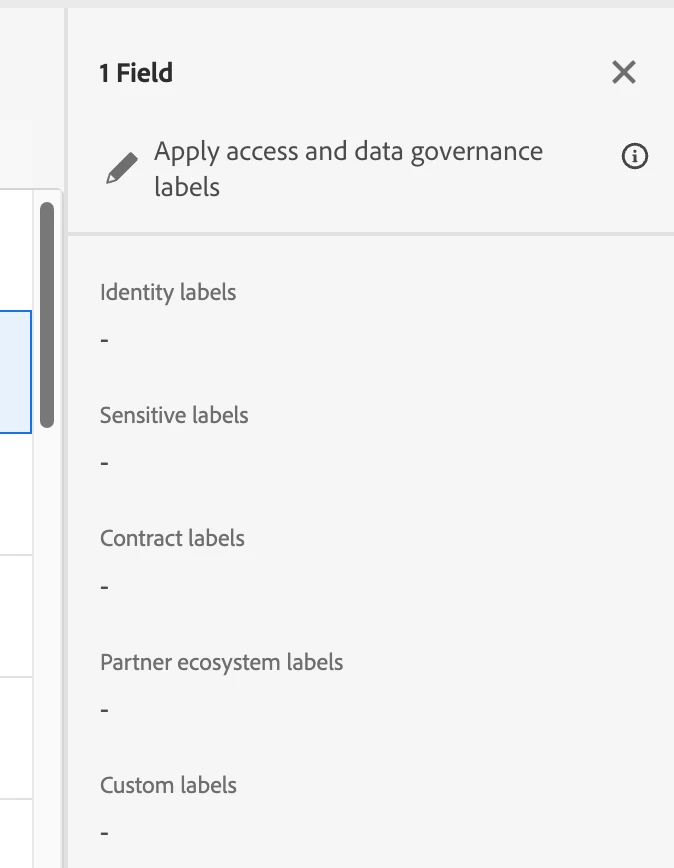The width and height of the screenshot is (674, 868).
Task: Click the dash value under Contract labels
Action: click(x=105, y=586)
